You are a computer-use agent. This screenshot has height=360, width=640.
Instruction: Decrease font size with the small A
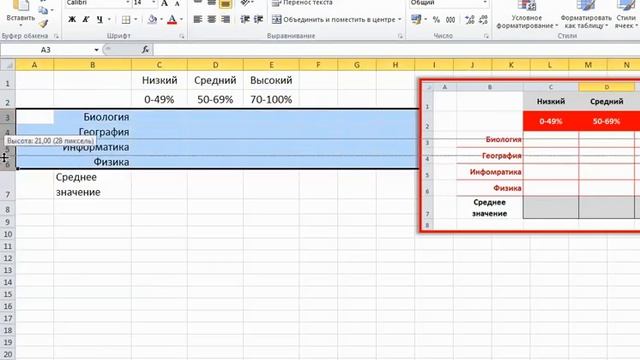pos(177,3)
